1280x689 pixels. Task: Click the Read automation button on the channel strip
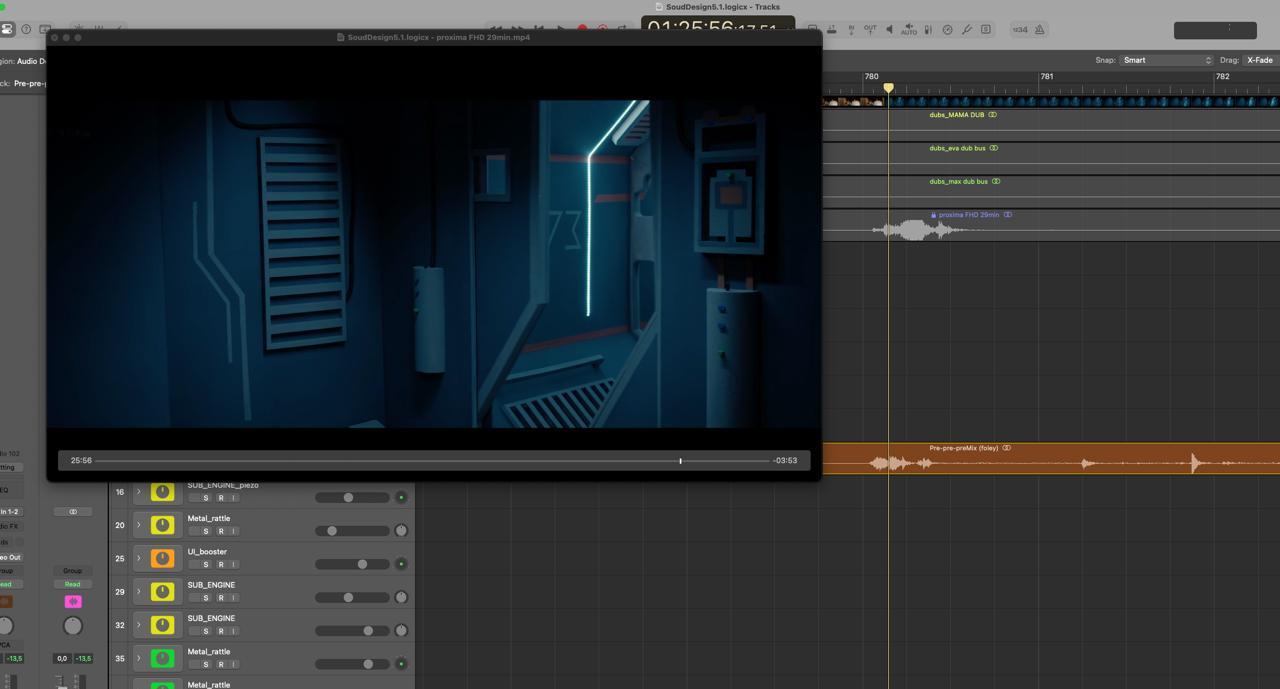tap(72, 584)
